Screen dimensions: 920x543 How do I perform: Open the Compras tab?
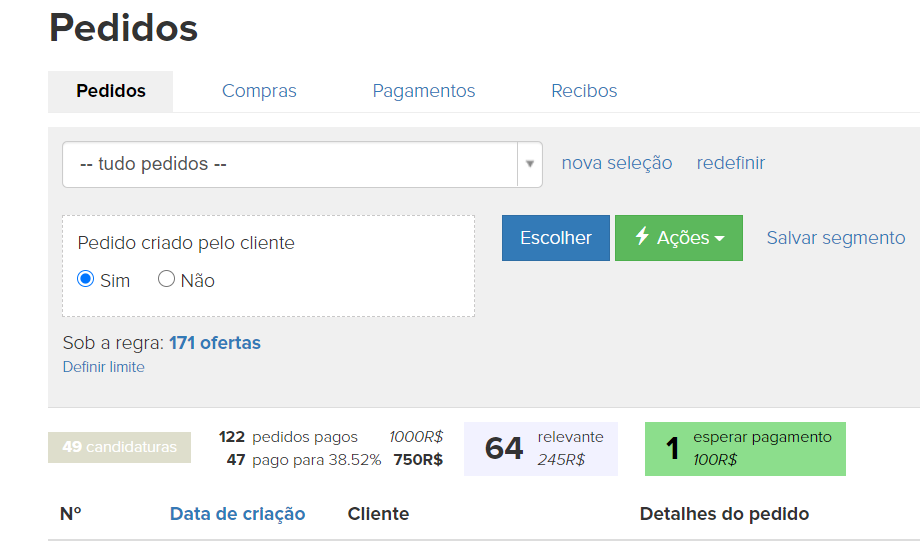[259, 91]
